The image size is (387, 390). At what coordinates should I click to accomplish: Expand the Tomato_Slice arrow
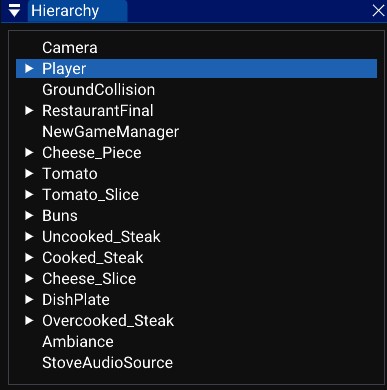(x=29, y=195)
